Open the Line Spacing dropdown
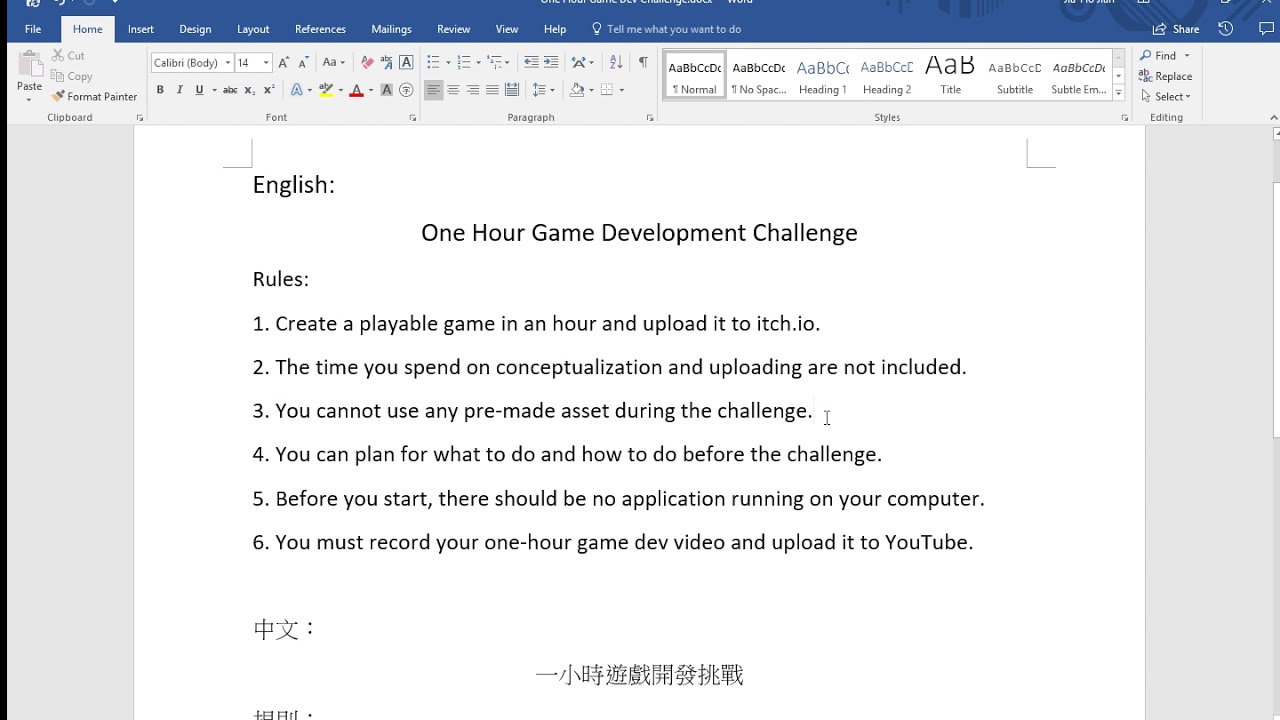 pyautogui.click(x=543, y=90)
